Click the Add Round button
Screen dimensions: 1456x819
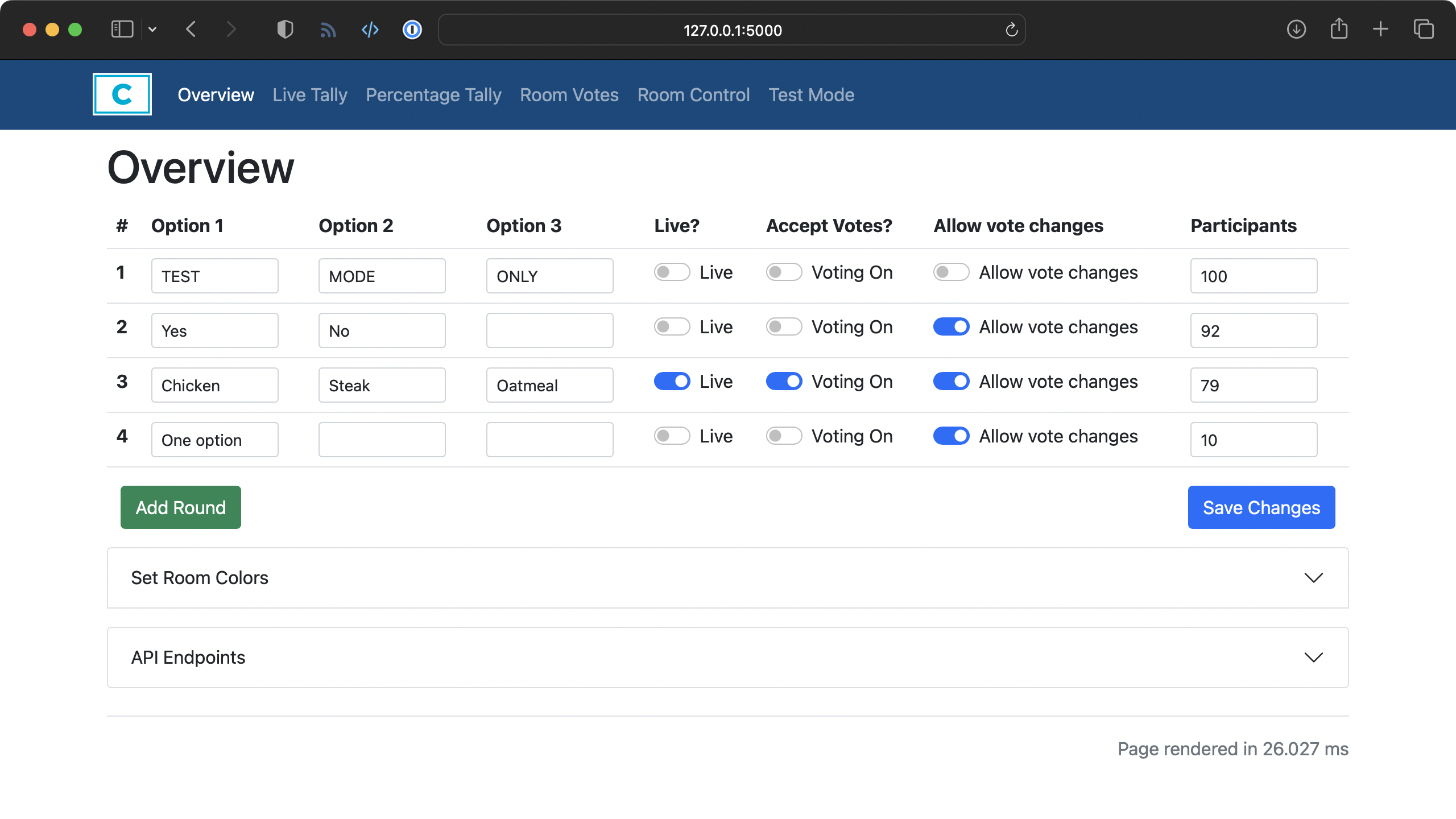click(180, 507)
